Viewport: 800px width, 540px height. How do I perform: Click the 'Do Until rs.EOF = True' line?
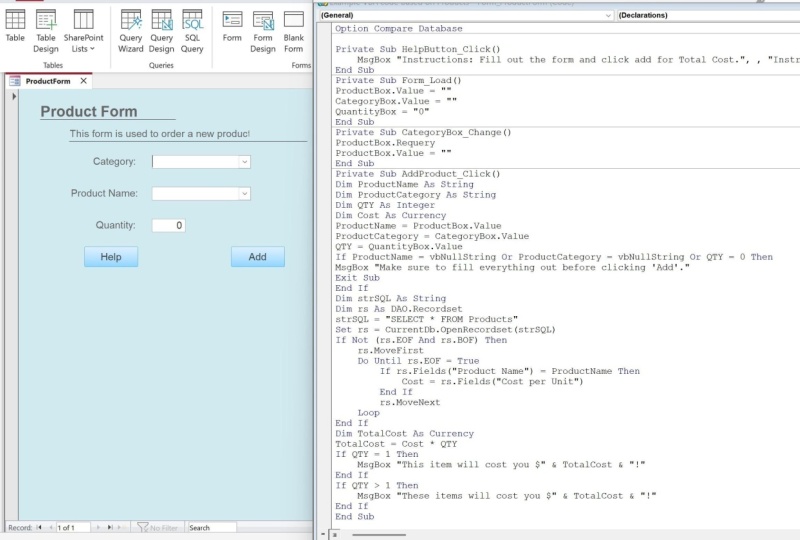418,360
